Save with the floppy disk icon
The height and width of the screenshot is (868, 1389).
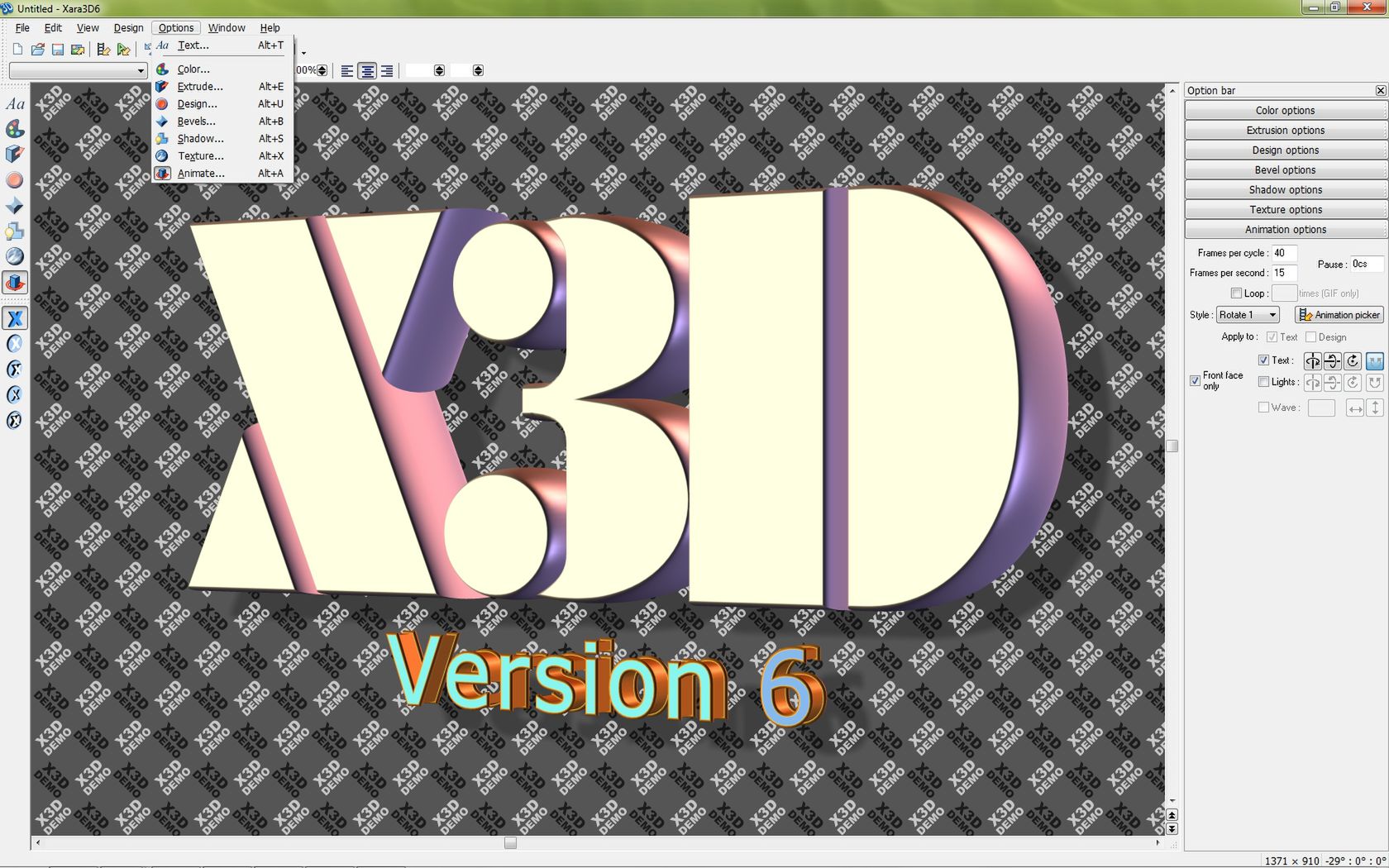58,50
